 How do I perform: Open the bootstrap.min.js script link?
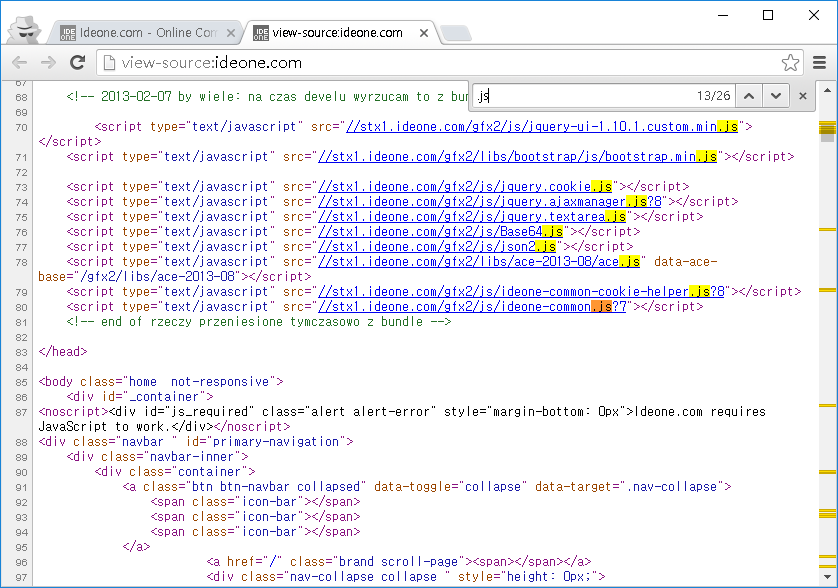tap(517, 157)
